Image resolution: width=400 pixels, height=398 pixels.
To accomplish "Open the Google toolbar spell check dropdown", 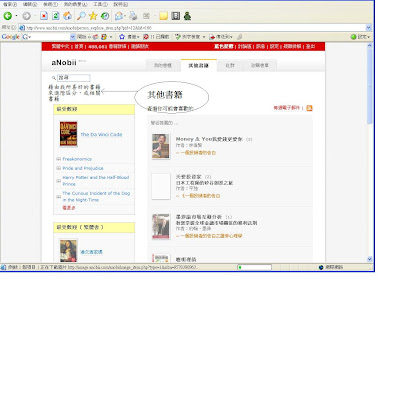I will (204, 37).
